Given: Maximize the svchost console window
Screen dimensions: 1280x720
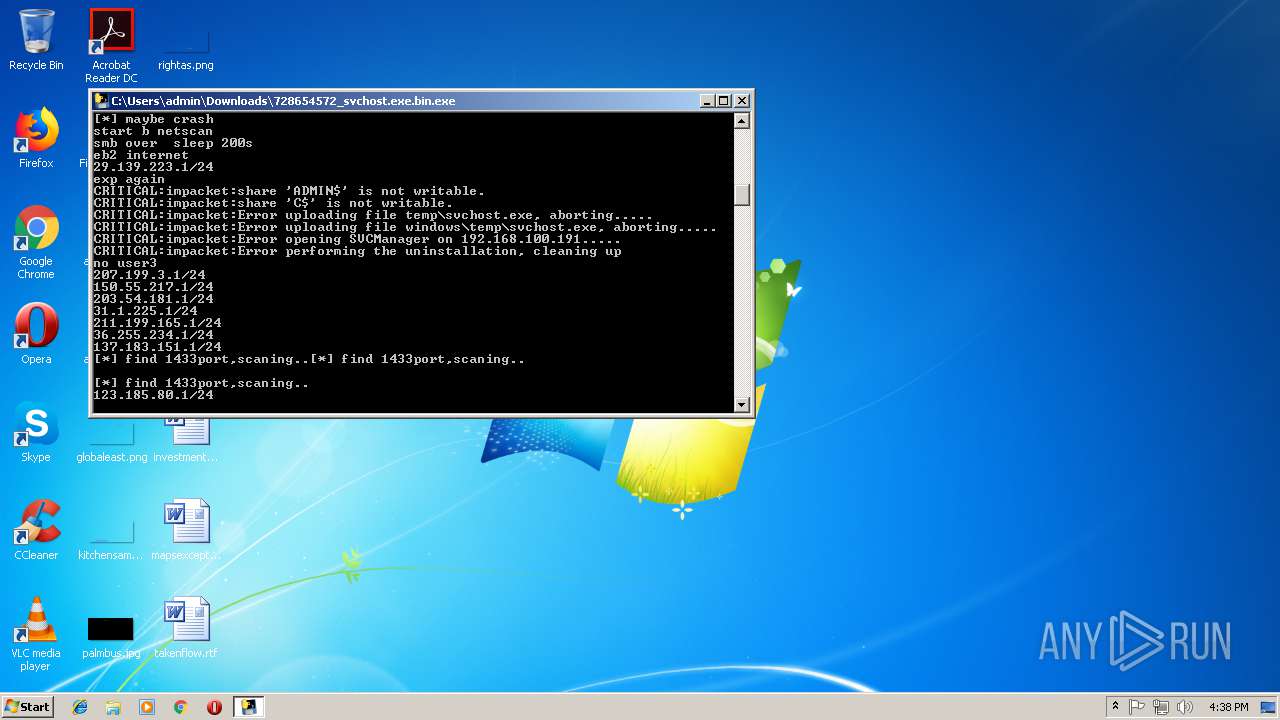Looking at the screenshot, I should tap(724, 101).
